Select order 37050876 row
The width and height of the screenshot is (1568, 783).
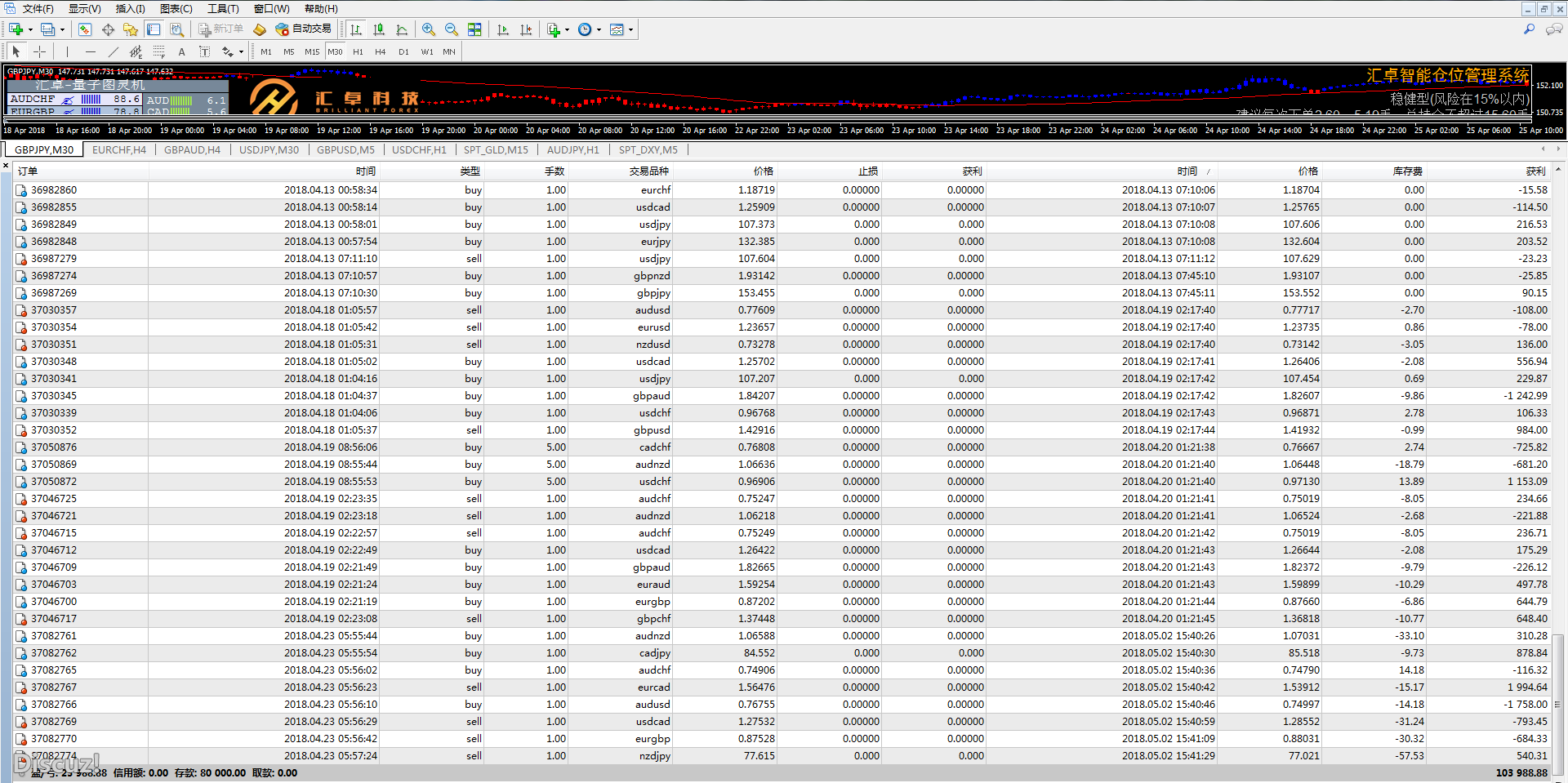point(782,447)
